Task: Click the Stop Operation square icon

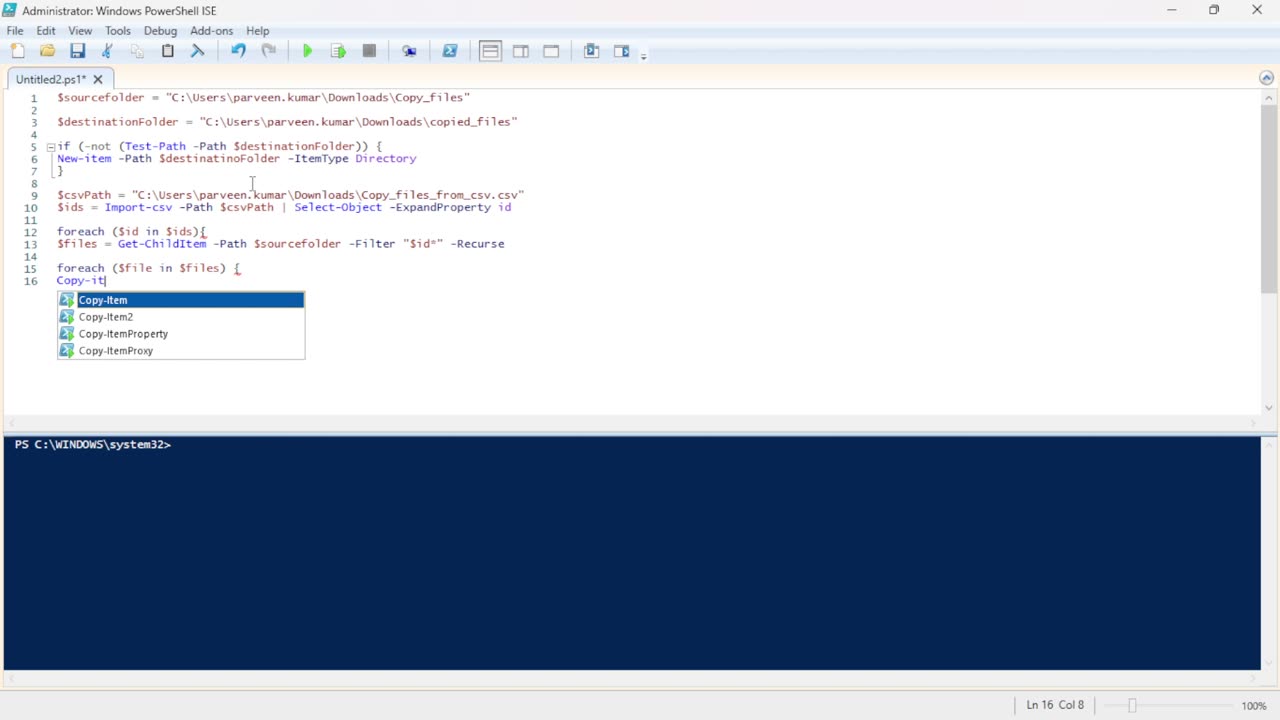Action: click(x=369, y=51)
